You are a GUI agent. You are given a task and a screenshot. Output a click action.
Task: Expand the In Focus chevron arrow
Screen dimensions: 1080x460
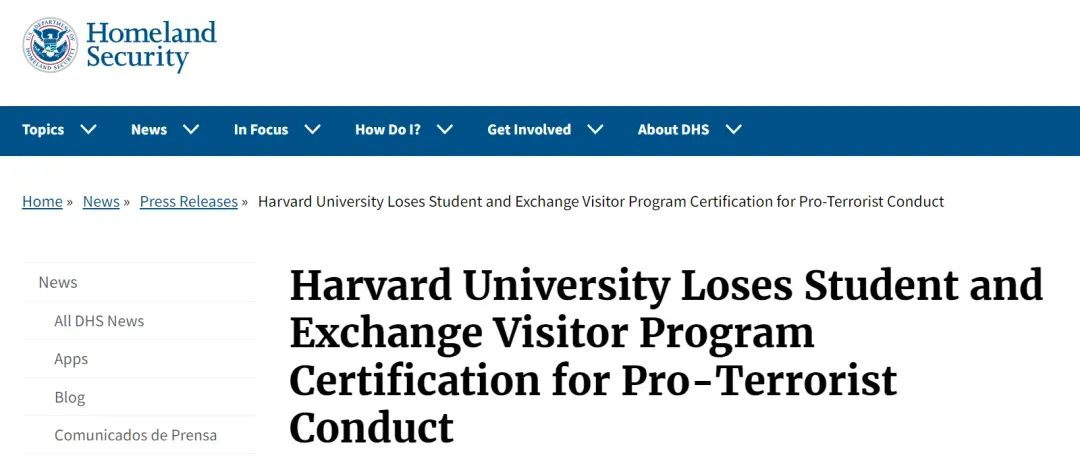point(313,129)
